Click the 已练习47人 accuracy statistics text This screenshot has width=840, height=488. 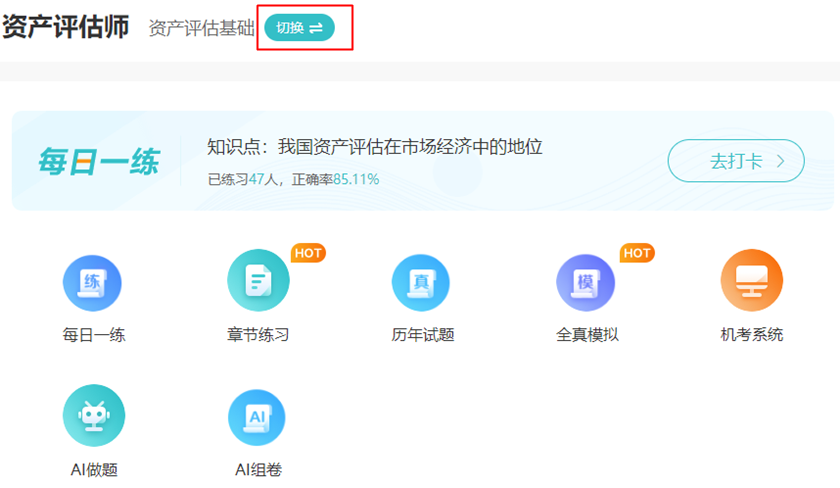tap(293, 179)
